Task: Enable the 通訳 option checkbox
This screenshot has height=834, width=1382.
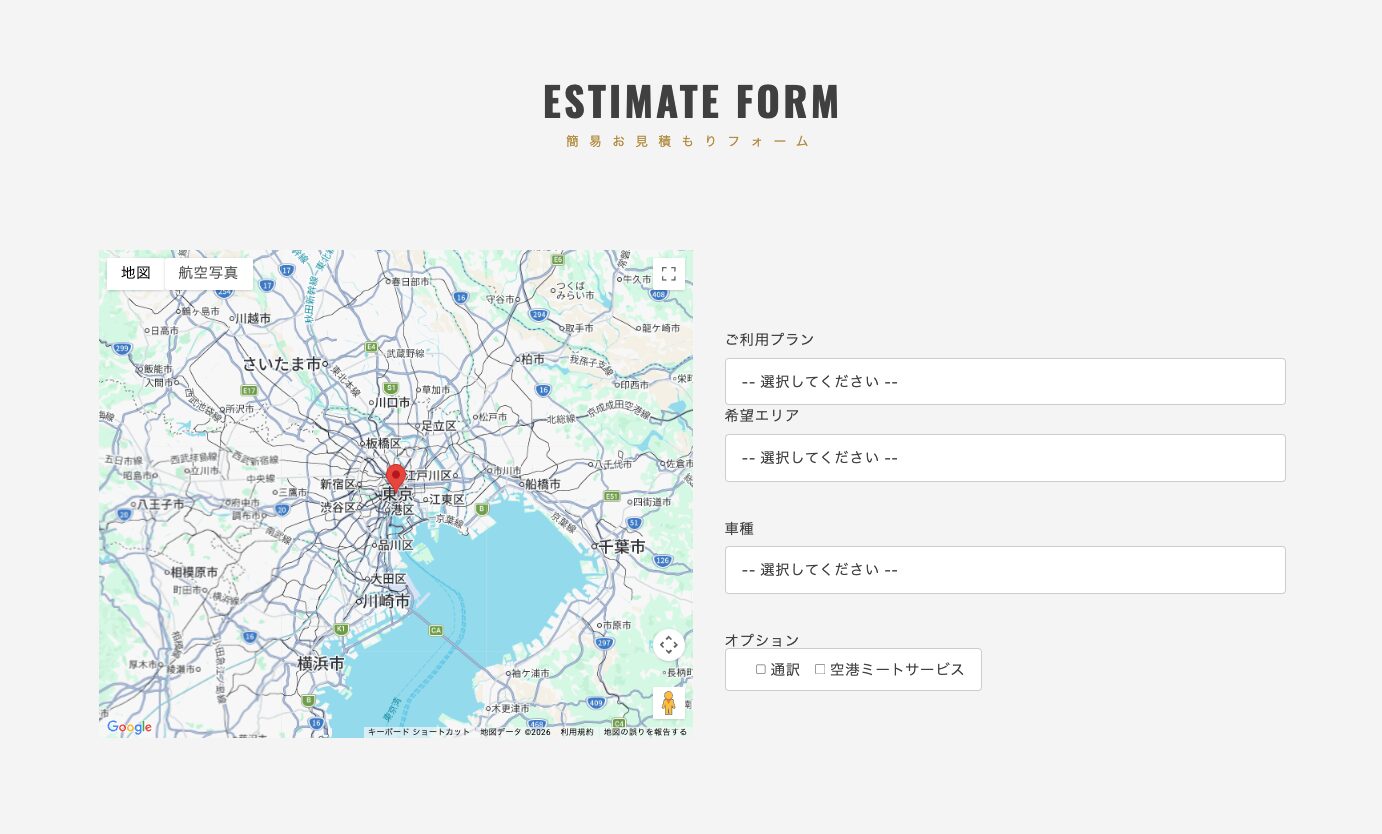Action: coord(761,669)
